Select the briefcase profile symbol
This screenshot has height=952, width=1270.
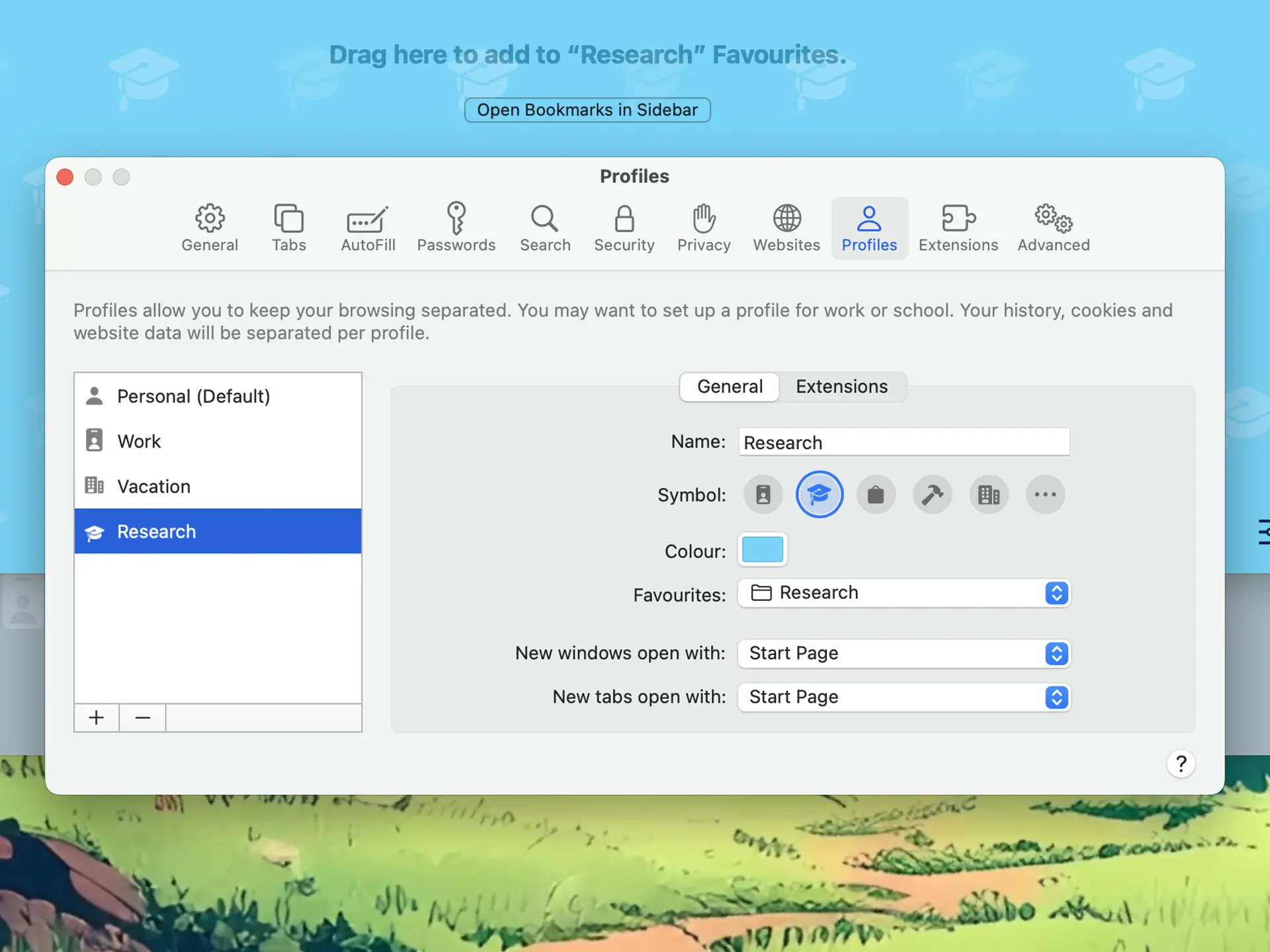(876, 494)
